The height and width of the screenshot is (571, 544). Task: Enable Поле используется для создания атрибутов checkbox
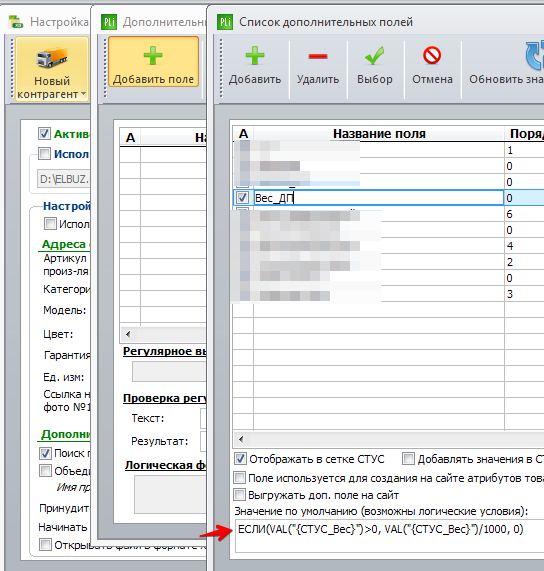coord(240,477)
